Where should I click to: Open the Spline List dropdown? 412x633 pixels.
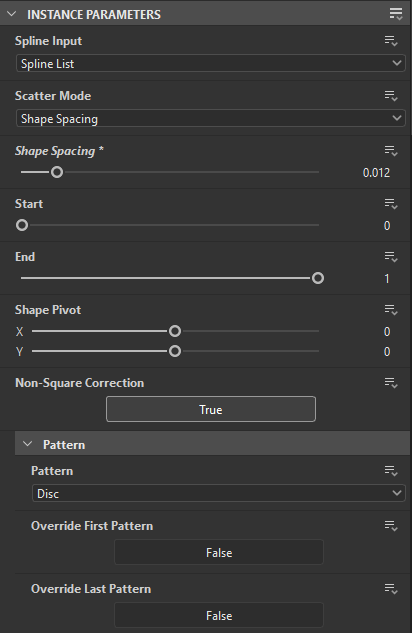click(x=211, y=63)
